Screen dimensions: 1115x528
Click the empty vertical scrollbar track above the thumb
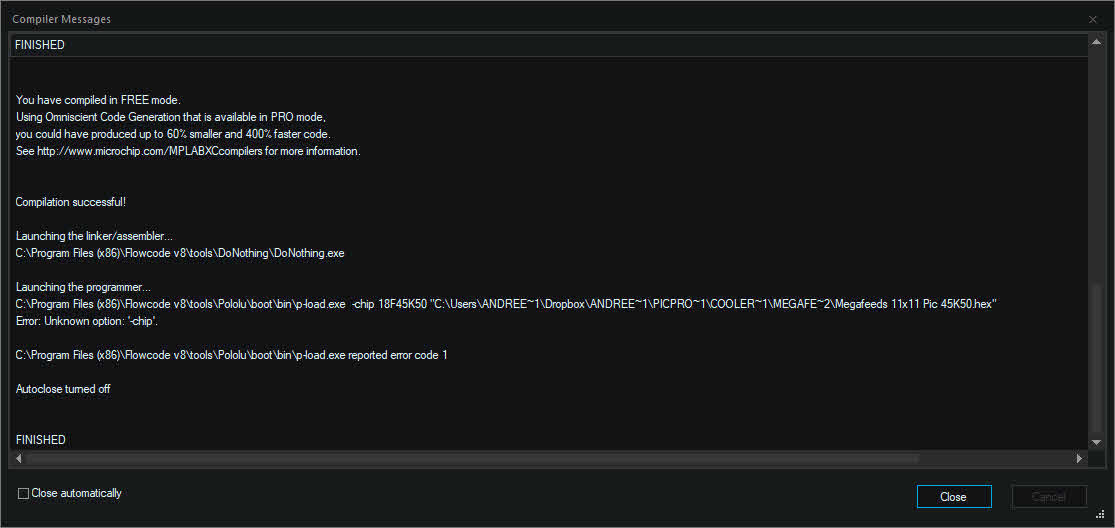pyautogui.click(x=1096, y=167)
